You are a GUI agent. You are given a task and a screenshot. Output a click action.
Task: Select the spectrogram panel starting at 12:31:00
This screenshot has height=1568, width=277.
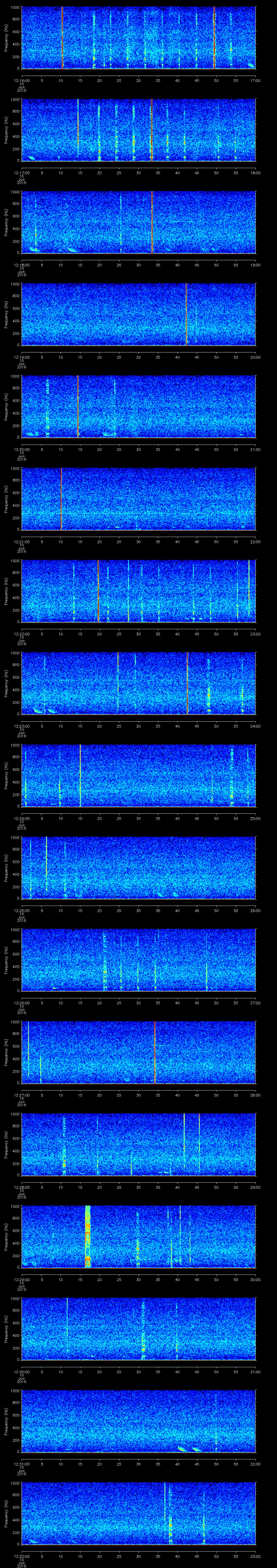tap(138, 1421)
